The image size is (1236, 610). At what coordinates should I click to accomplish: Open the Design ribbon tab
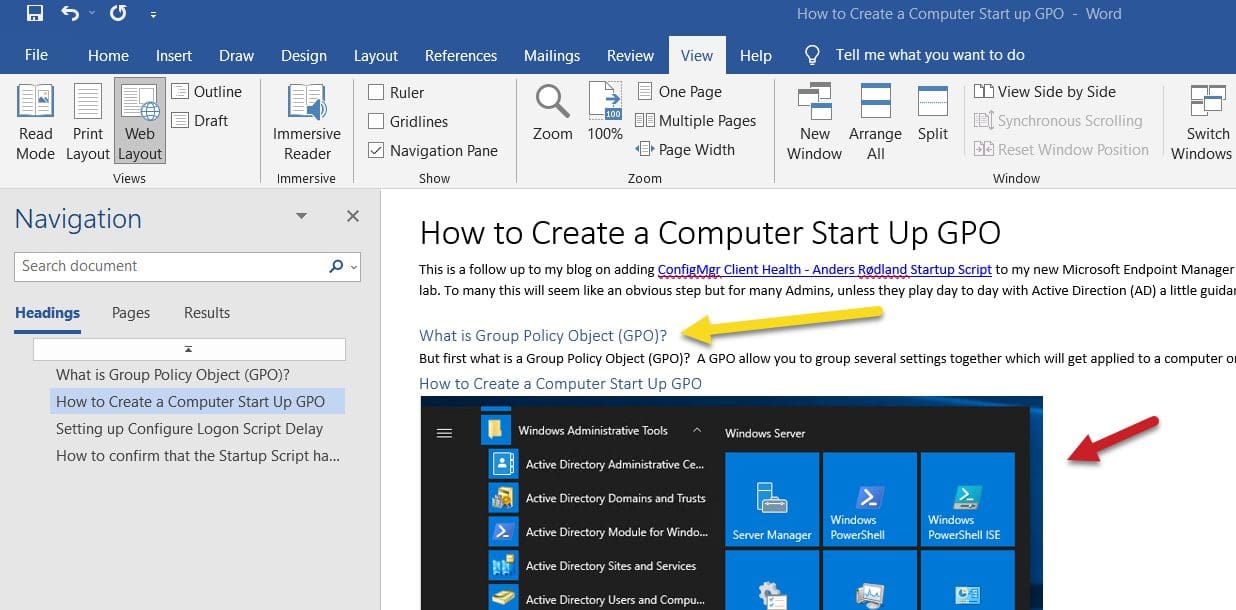coord(303,56)
